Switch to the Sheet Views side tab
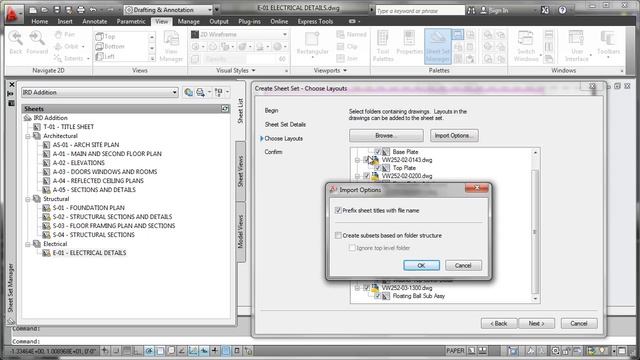640x360 pixels. [240, 171]
